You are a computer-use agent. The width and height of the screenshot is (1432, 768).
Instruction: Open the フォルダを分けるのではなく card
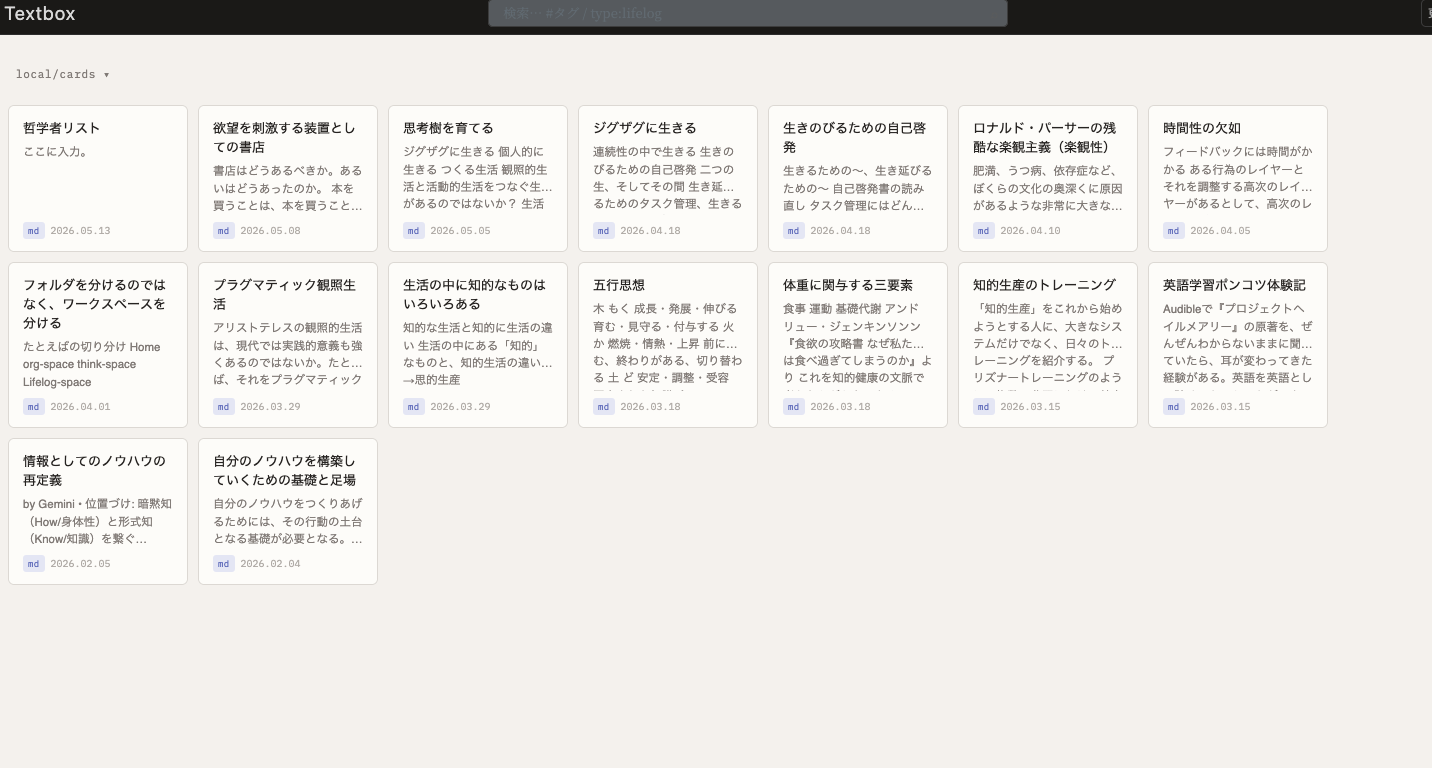(x=98, y=345)
